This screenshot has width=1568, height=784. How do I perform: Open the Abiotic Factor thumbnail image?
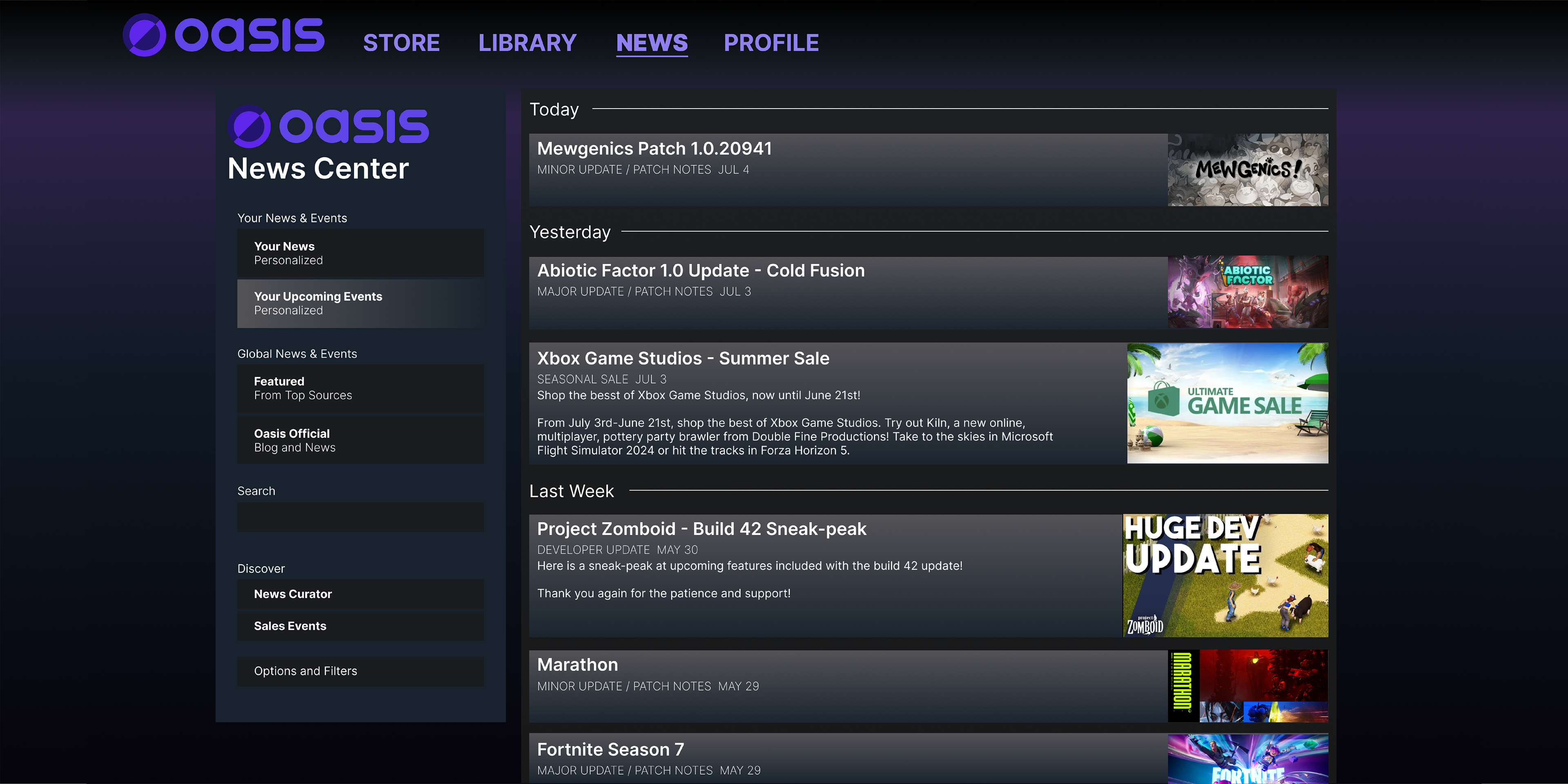coord(1248,292)
